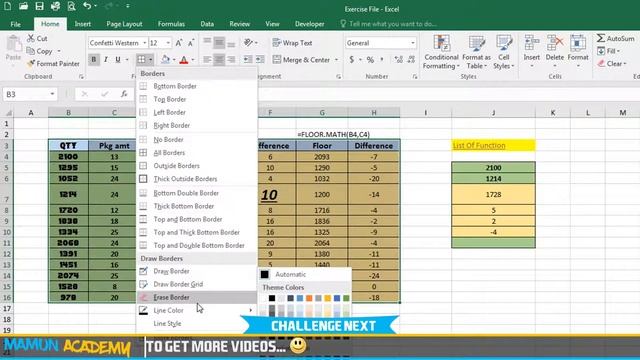640x360 pixels.
Task: Click the List Of Function link
Action: [479, 146]
